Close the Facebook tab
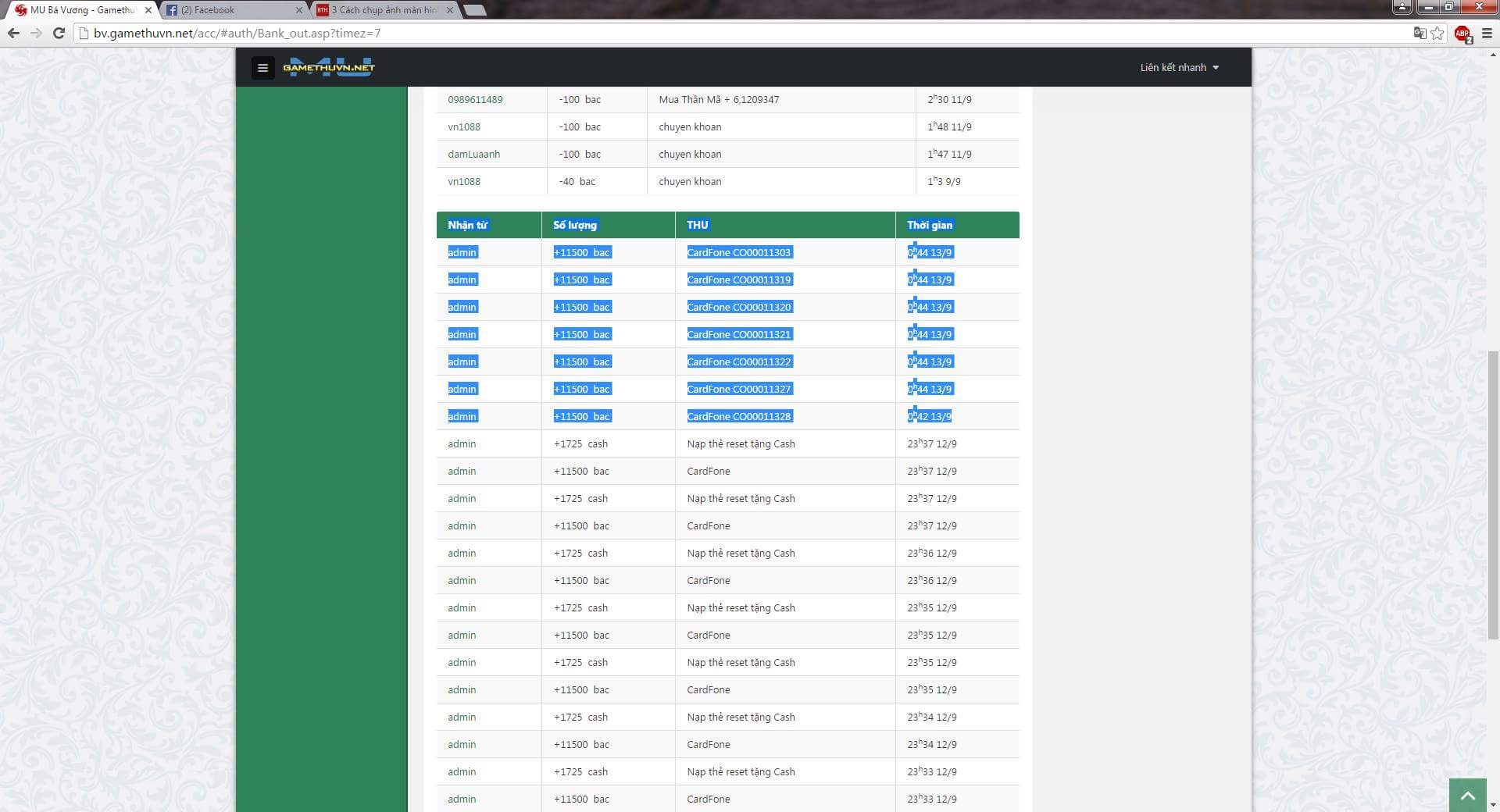 pyautogui.click(x=298, y=10)
